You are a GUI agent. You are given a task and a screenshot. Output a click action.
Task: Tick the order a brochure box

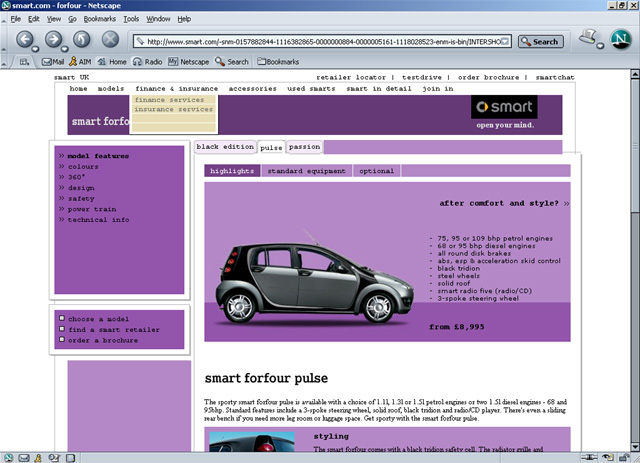click(x=62, y=339)
